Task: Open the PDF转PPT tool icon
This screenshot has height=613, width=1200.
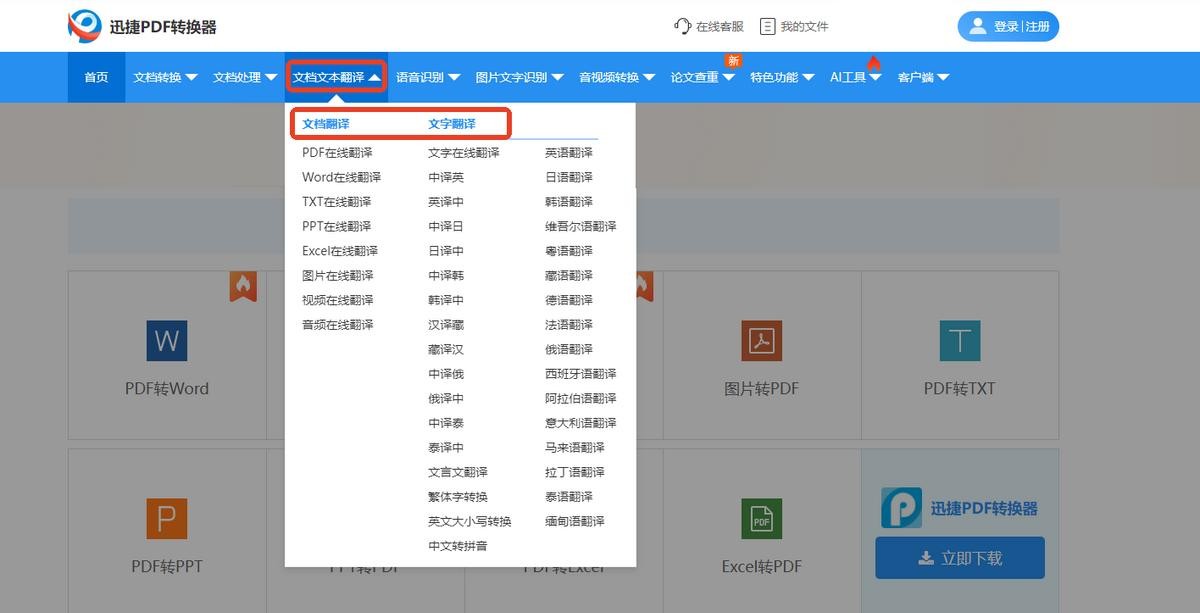Action: point(166,520)
